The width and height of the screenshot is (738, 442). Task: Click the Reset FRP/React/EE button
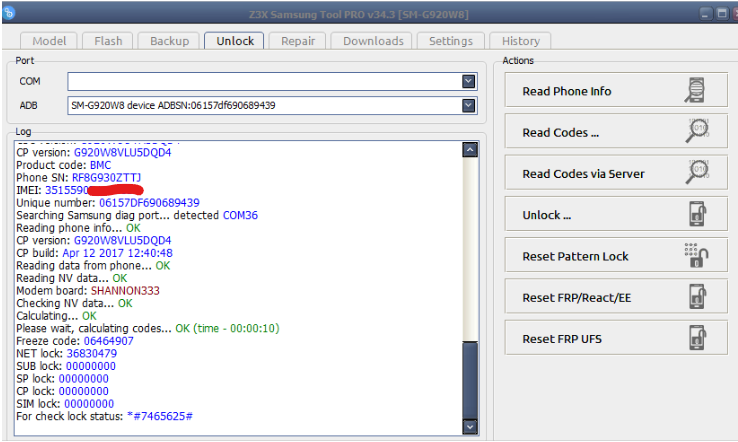616,296
